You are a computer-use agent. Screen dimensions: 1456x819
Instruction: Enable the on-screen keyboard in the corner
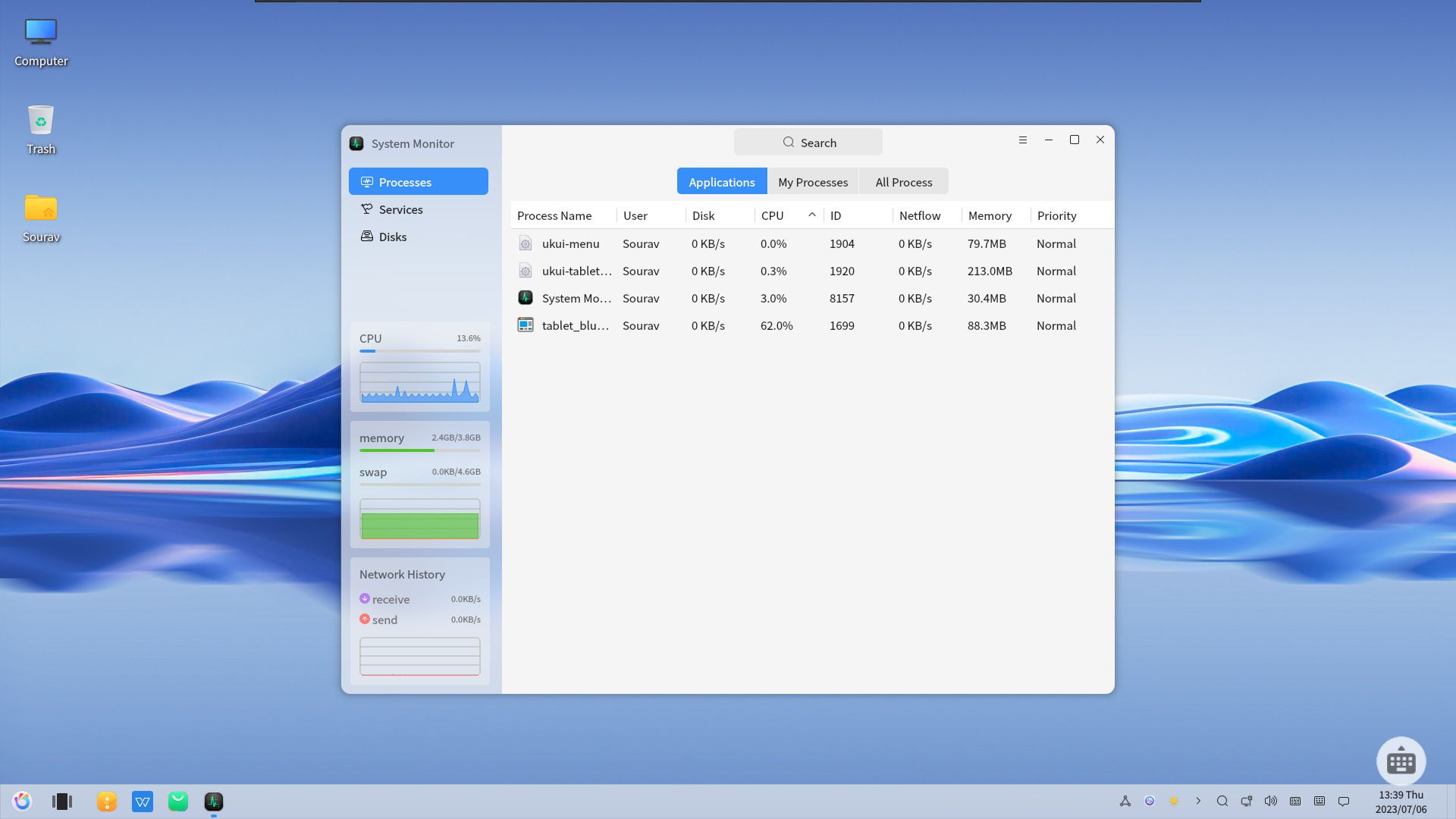1401,761
